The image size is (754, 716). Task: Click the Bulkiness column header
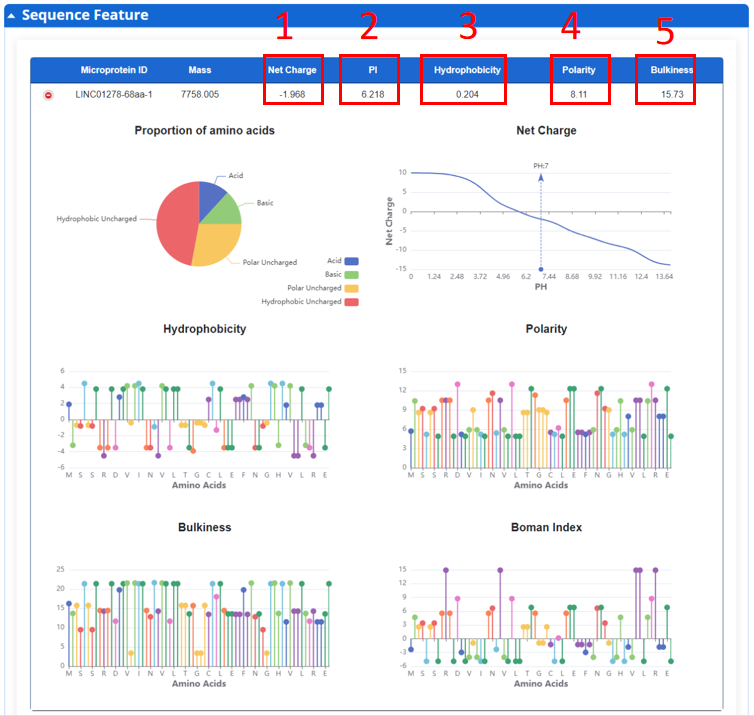(x=665, y=70)
